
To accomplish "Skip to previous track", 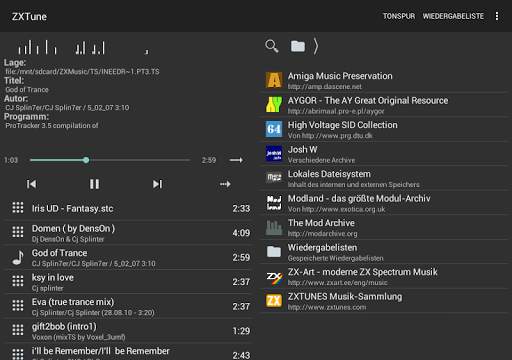I will click(x=31, y=184).
